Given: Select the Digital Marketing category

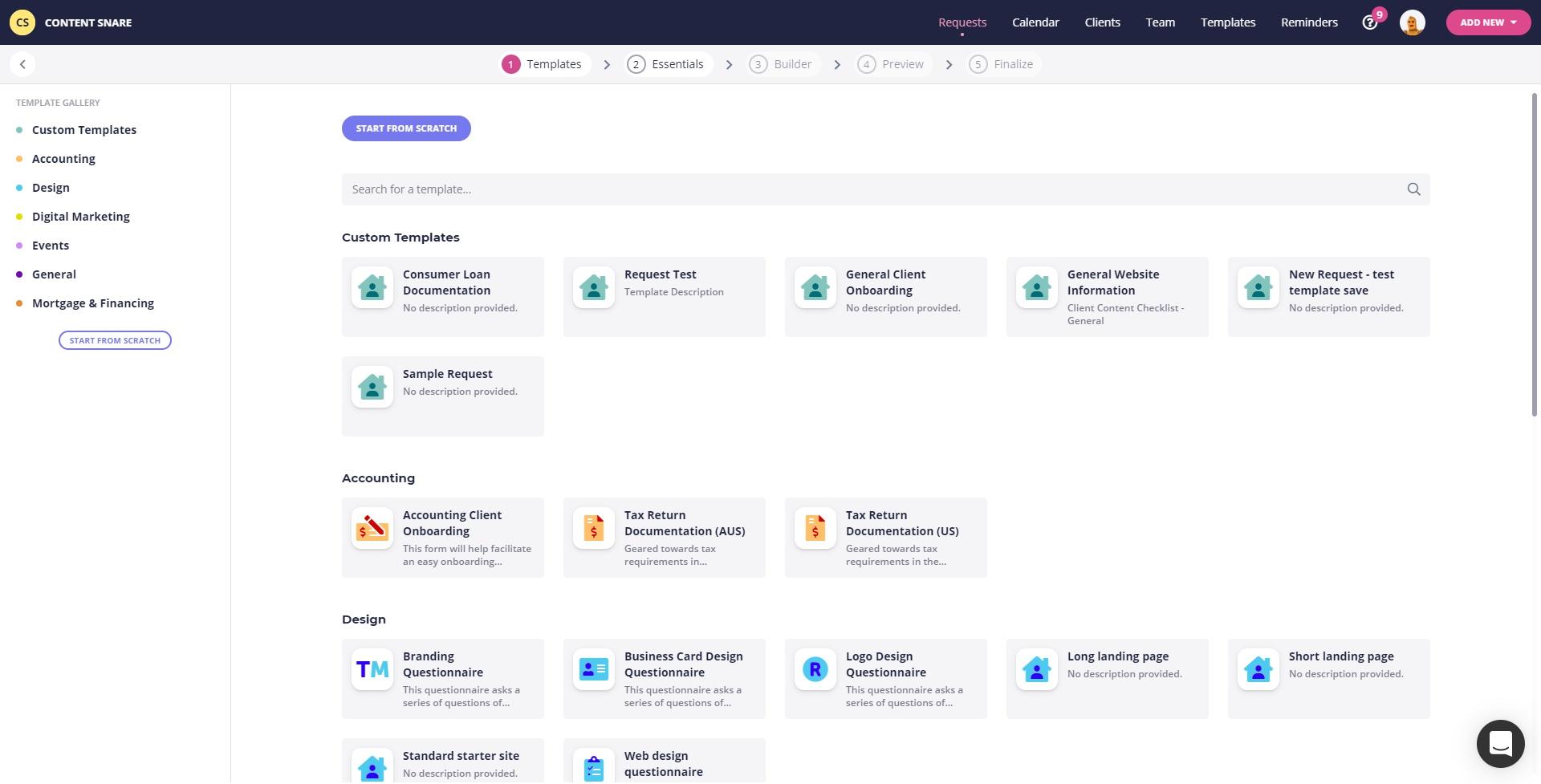Looking at the screenshot, I should pos(81,217).
